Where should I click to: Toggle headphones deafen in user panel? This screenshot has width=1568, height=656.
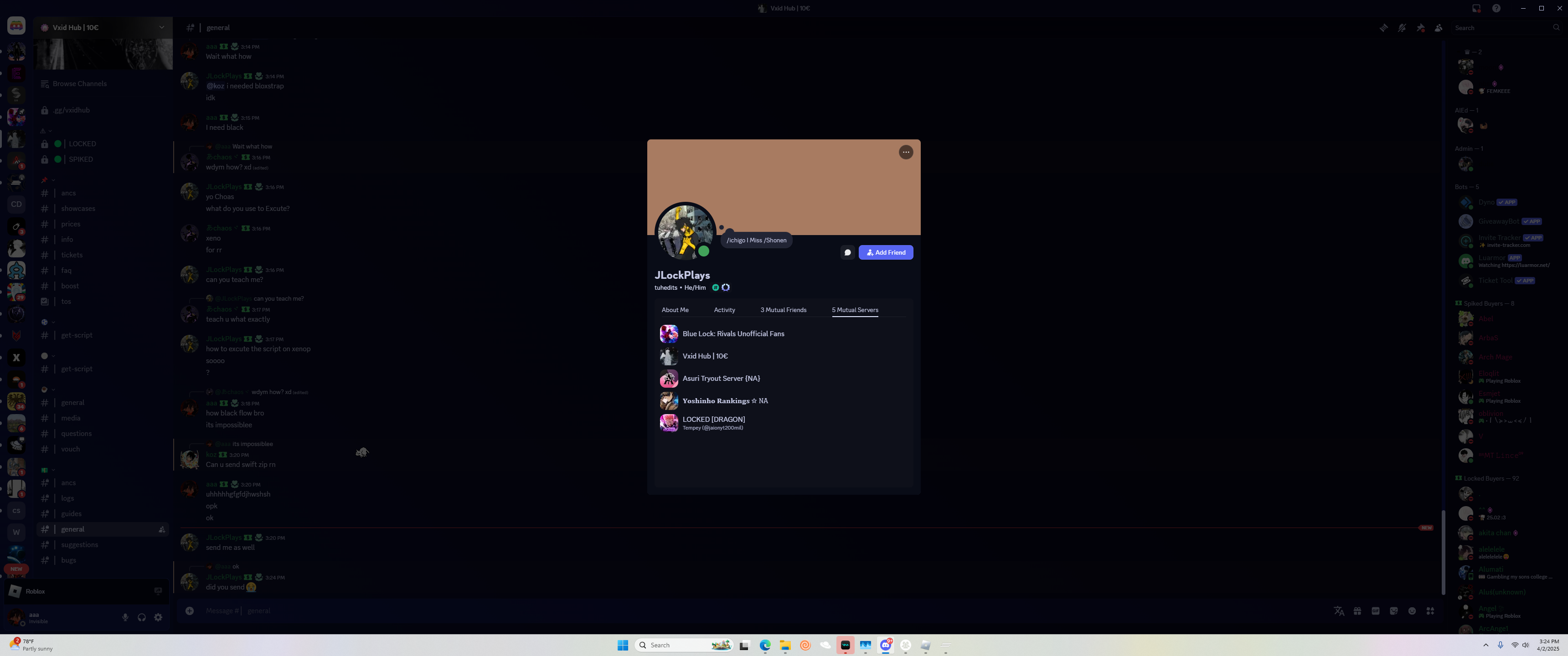pyautogui.click(x=142, y=617)
